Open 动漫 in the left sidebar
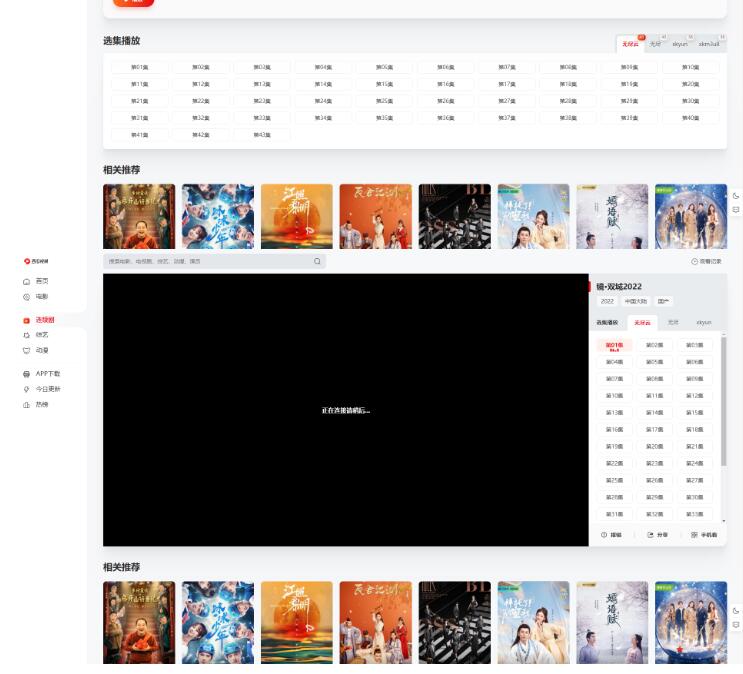 pos(42,350)
